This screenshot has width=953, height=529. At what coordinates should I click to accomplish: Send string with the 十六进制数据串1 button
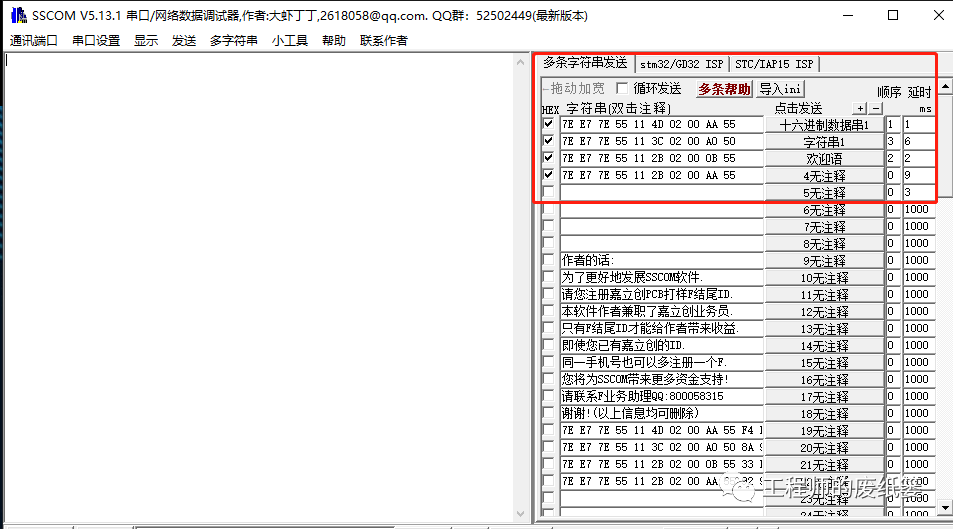click(x=824, y=125)
